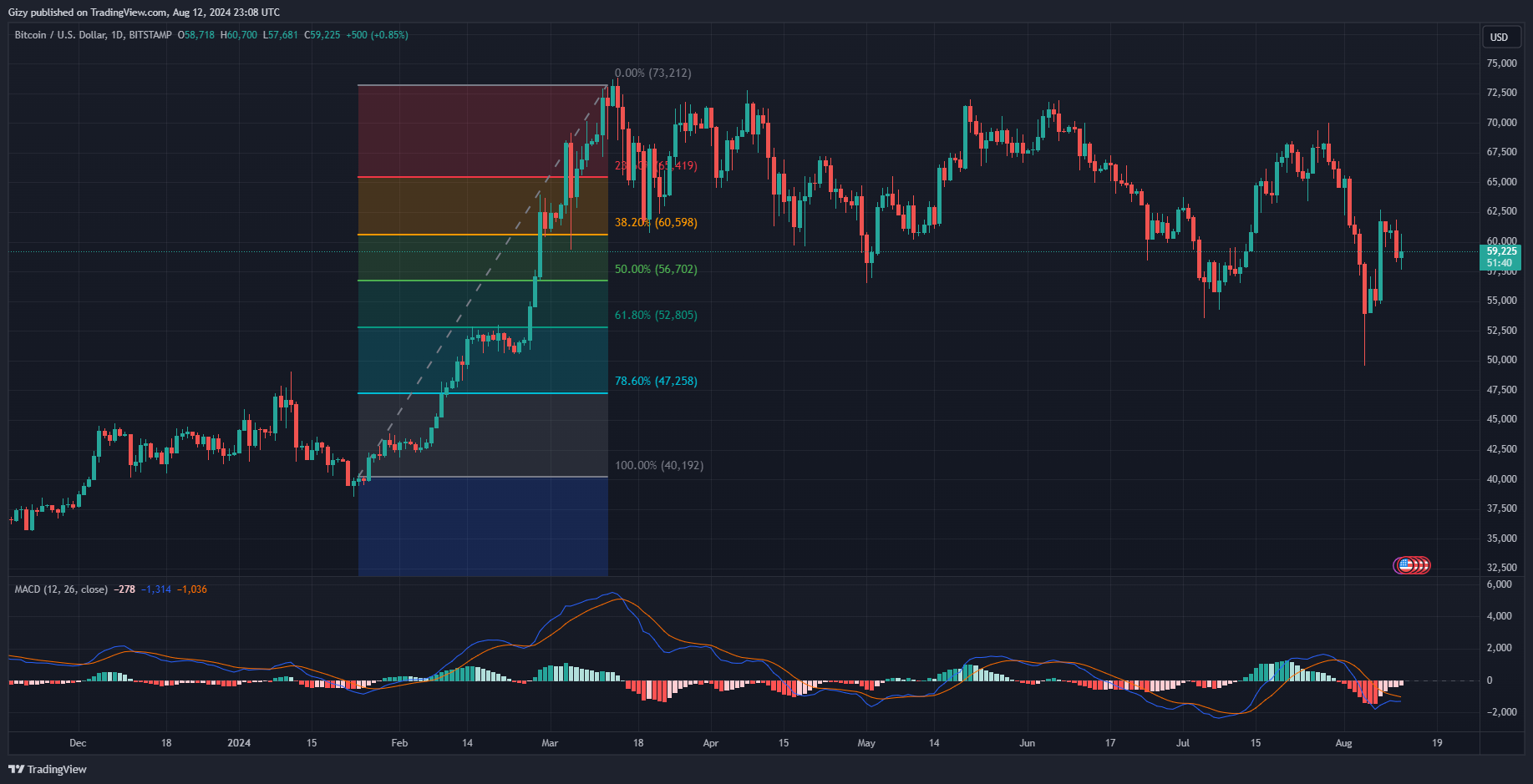The height and width of the screenshot is (784, 1533).
Task: Click the TradingView logo at bottom left
Action: click(x=48, y=769)
